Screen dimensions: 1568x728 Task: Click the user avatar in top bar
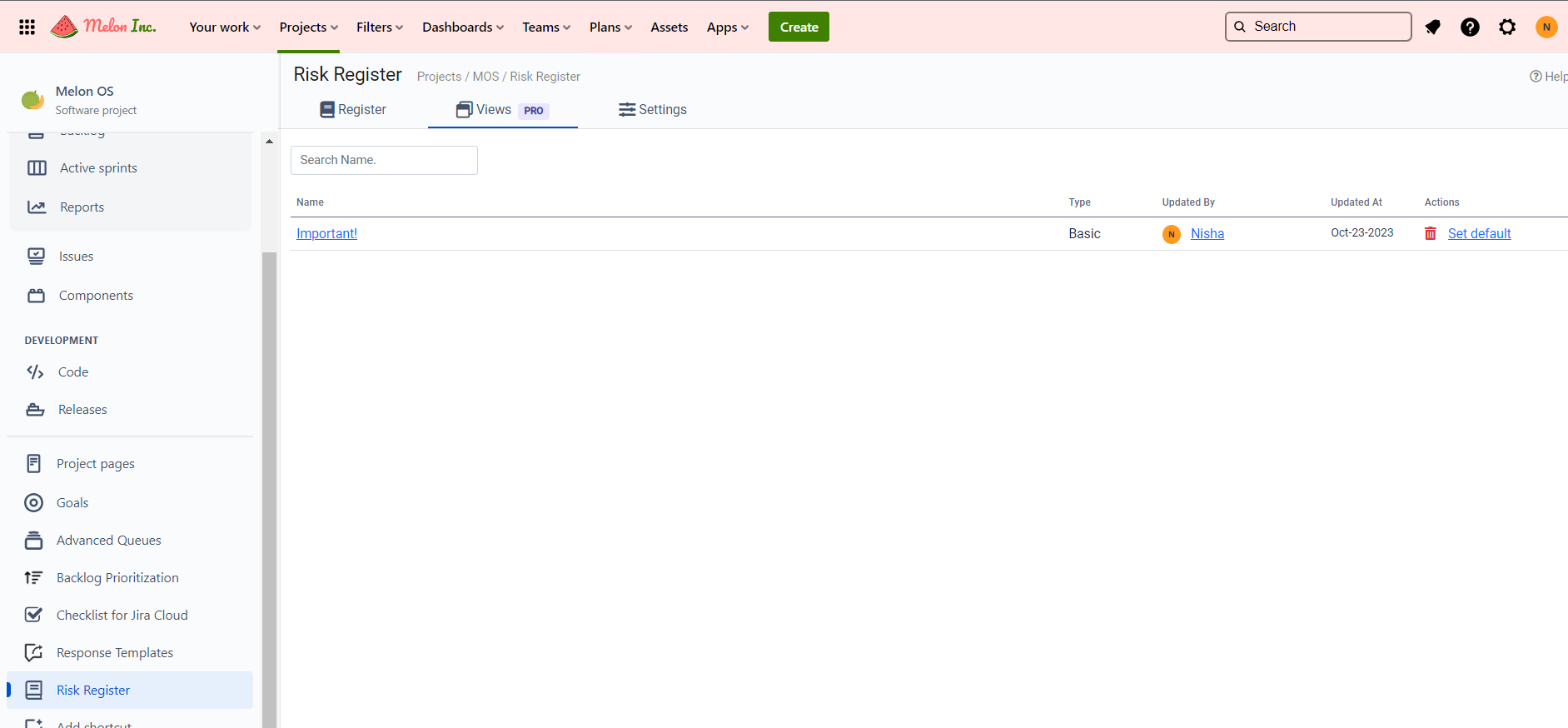1546,27
